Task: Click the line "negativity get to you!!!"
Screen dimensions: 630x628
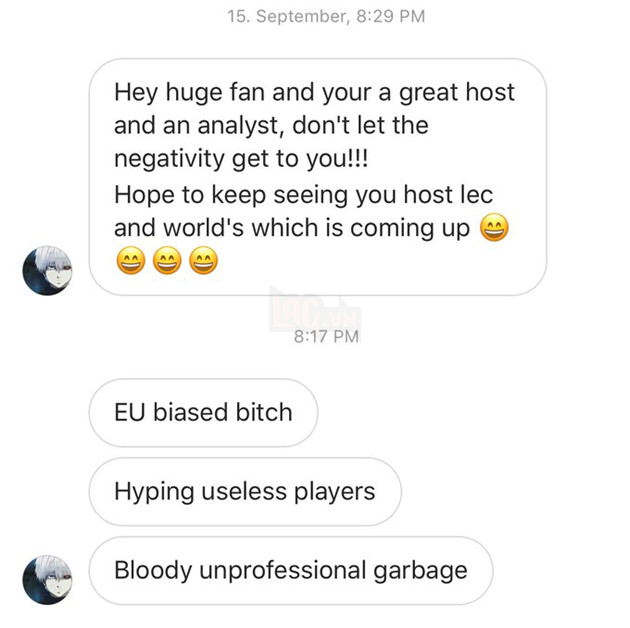Action: (241, 159)
